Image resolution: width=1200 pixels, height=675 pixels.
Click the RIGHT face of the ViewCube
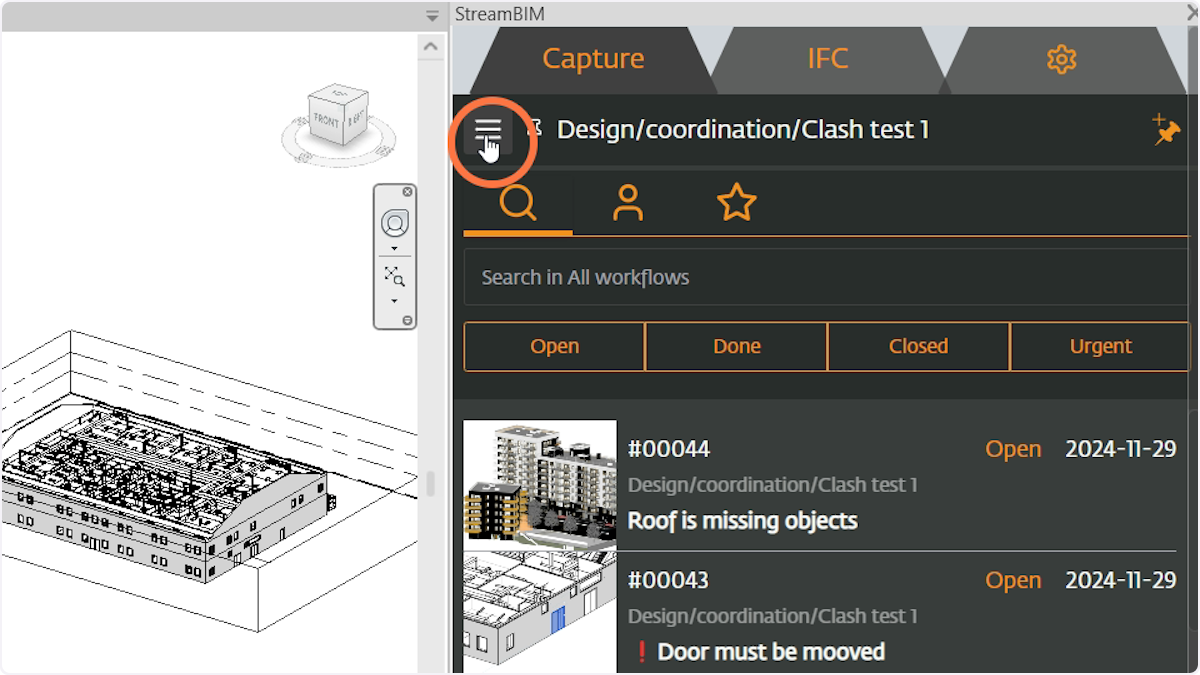click(356, 118)
